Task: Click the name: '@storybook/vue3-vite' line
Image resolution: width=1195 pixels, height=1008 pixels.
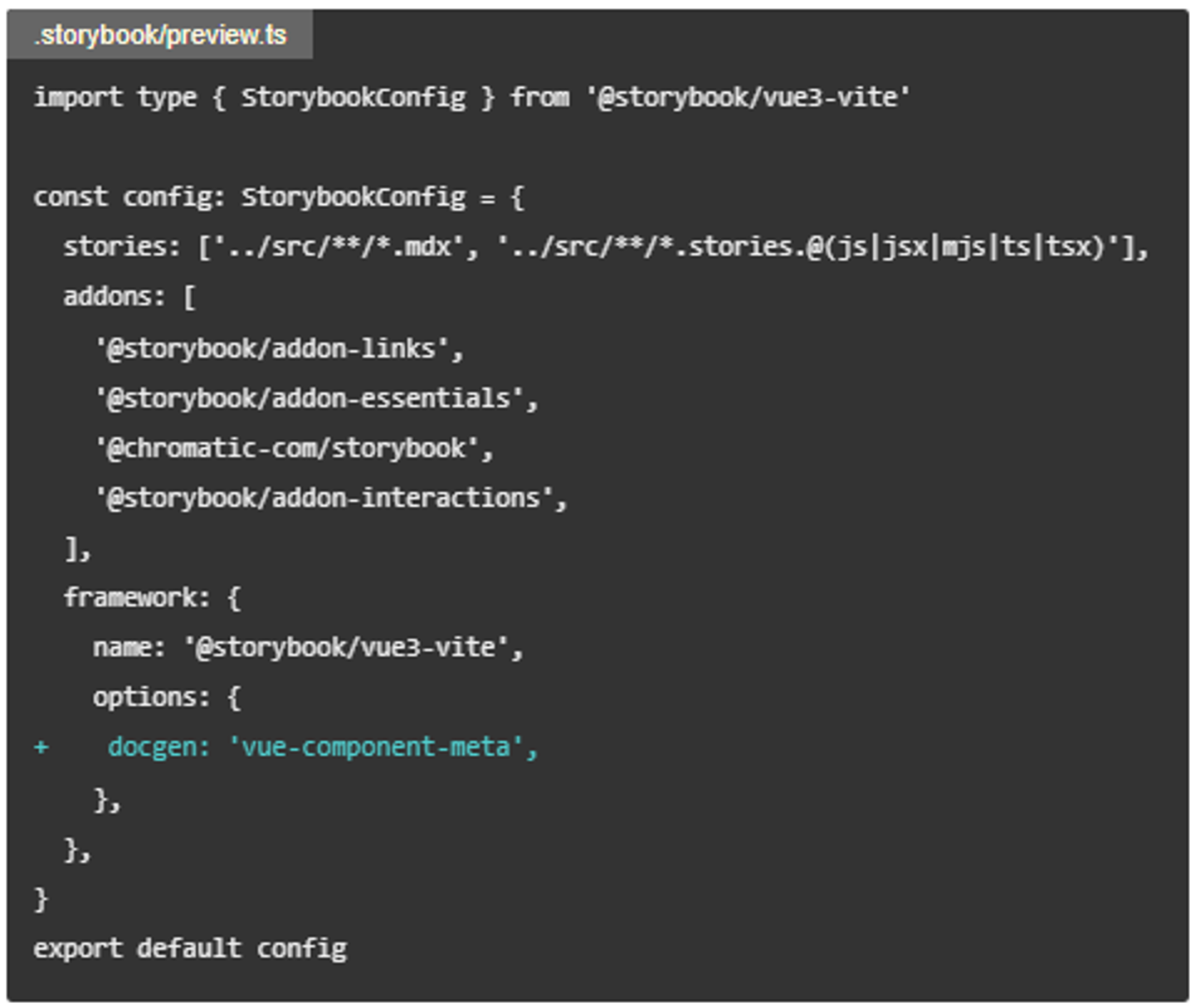Action: [308, 648]
